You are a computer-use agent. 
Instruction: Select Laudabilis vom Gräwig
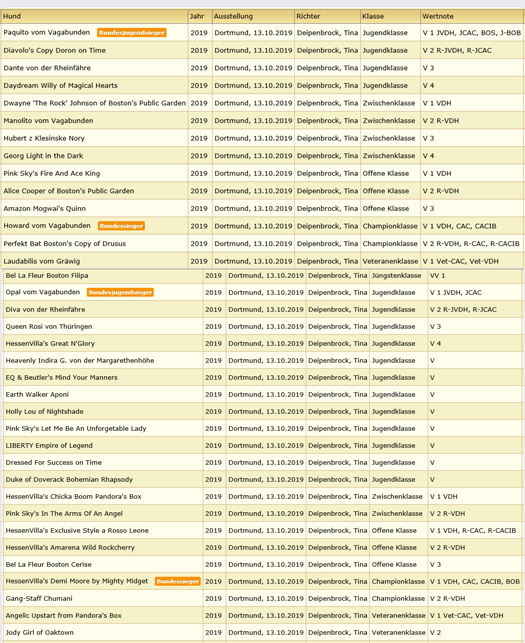coord(42,261)
